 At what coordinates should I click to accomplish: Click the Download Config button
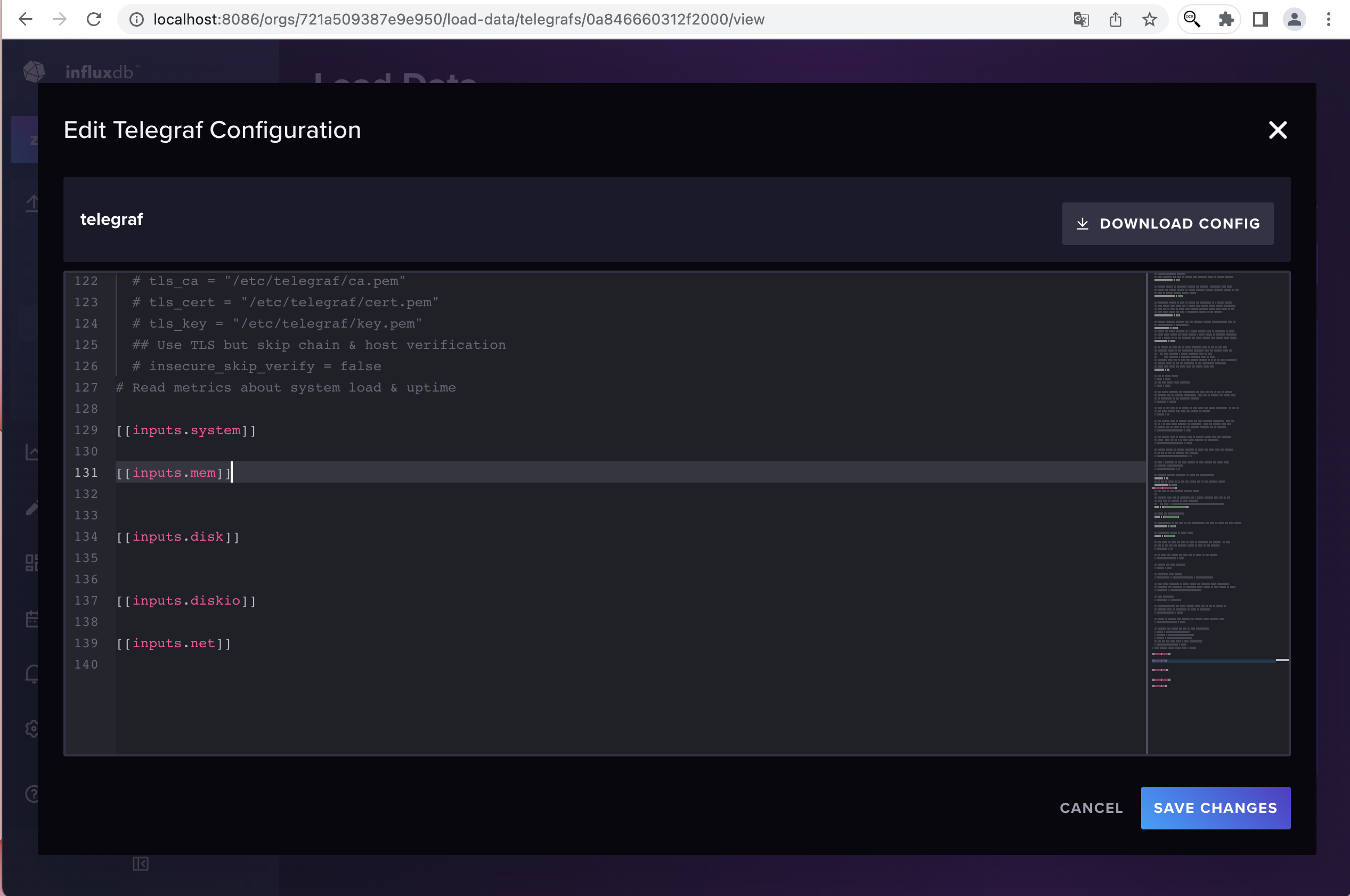pyautogui.click(x=1167, y=223)
